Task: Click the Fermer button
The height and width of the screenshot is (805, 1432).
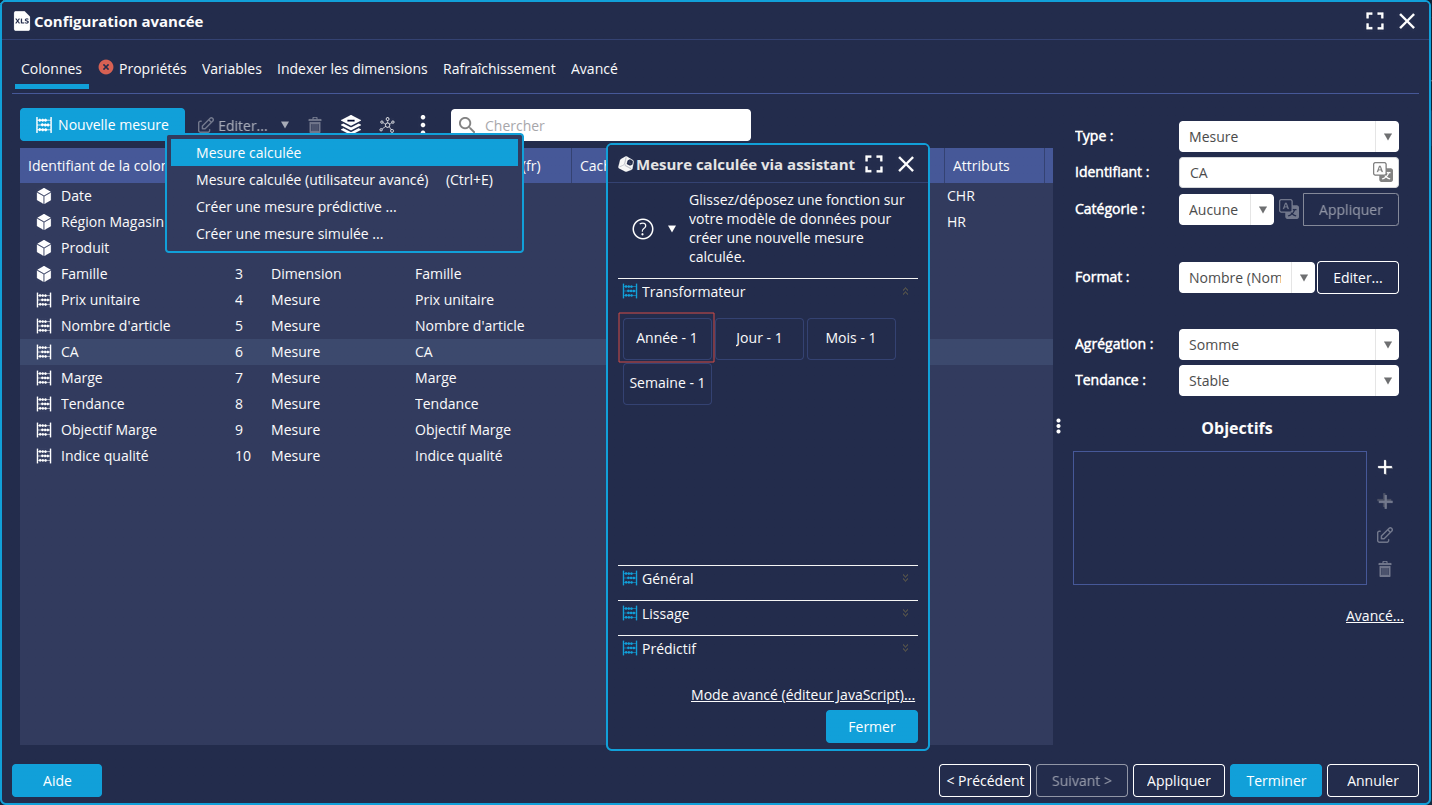Action: tap(871, 727)
